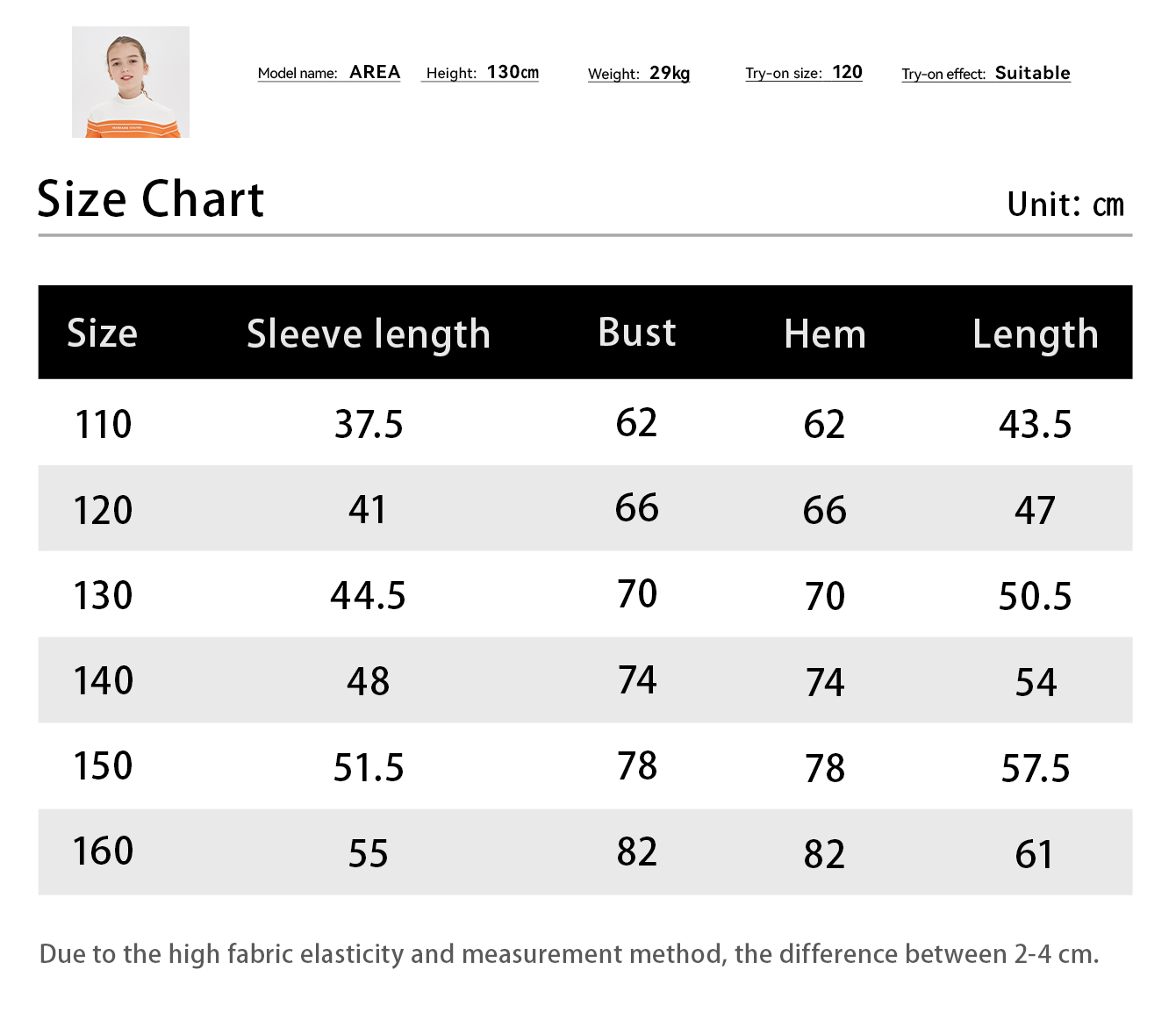This screenshot has height=1020, width=1176.
Task: Select the Model name AREA label
Action: (x=329, y=73)
